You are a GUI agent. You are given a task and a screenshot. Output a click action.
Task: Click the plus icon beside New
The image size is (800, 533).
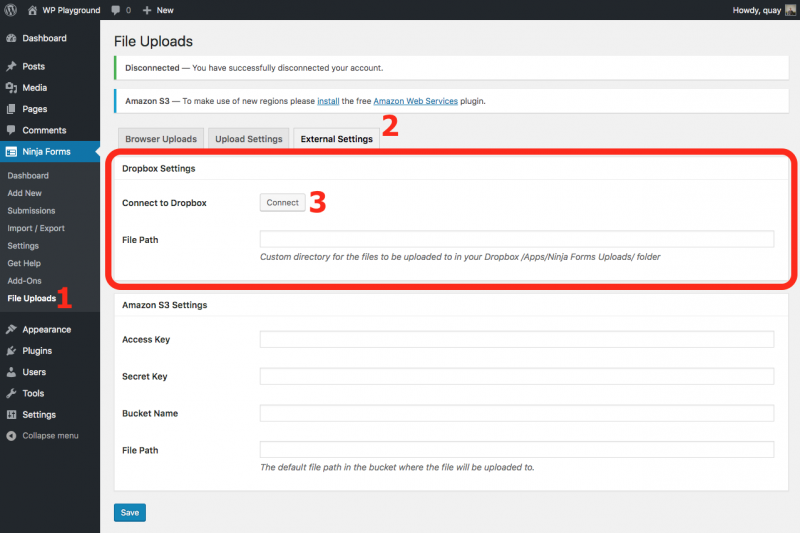(x=147, y=10)
